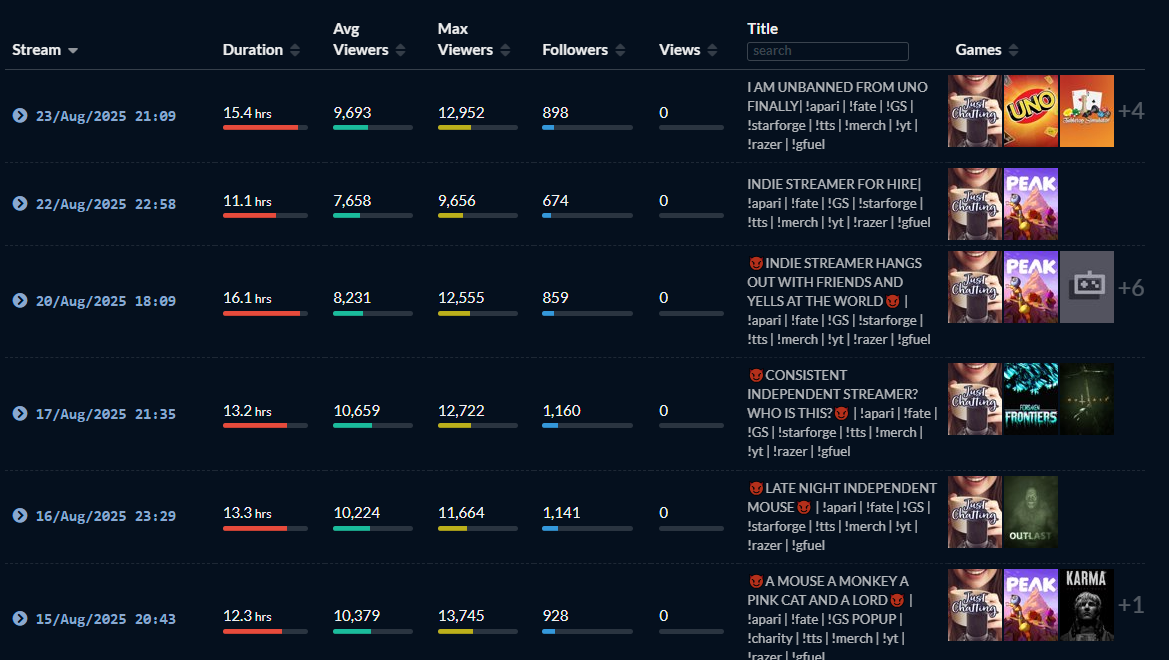Sort table by Duration column
The width and height of the screenshot is (1169, 660).
(261, 50)
